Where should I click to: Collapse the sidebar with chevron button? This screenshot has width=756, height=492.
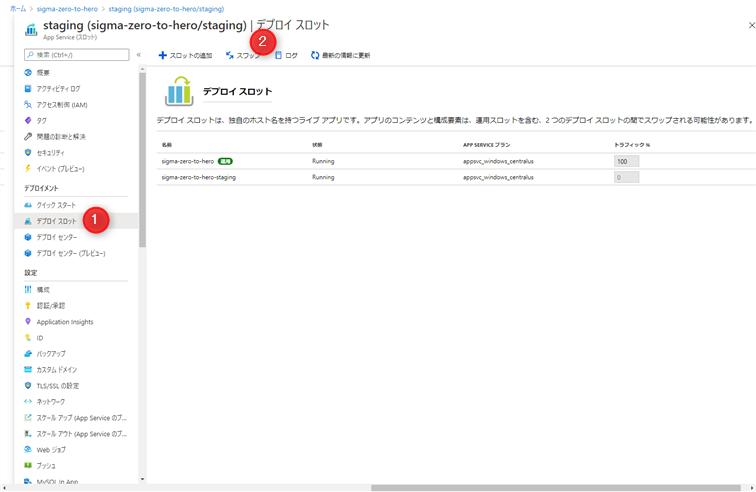pos(139,55)
